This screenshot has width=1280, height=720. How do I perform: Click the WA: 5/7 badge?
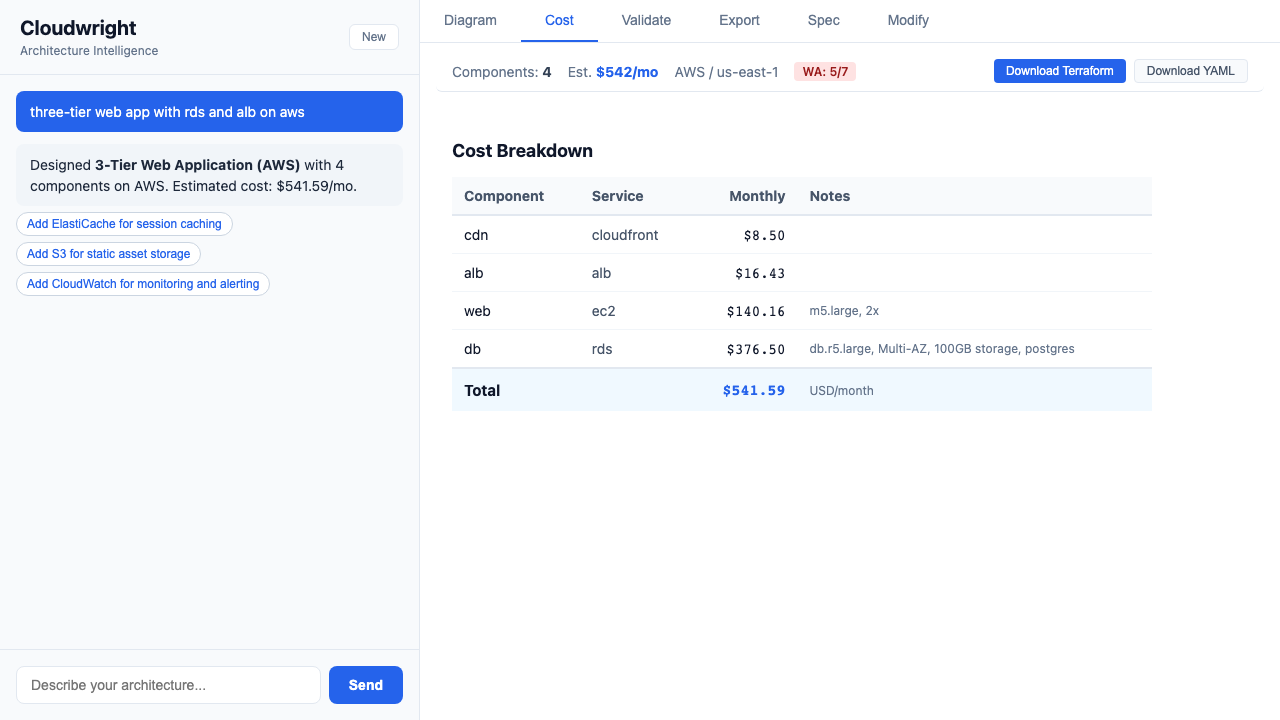825,72
